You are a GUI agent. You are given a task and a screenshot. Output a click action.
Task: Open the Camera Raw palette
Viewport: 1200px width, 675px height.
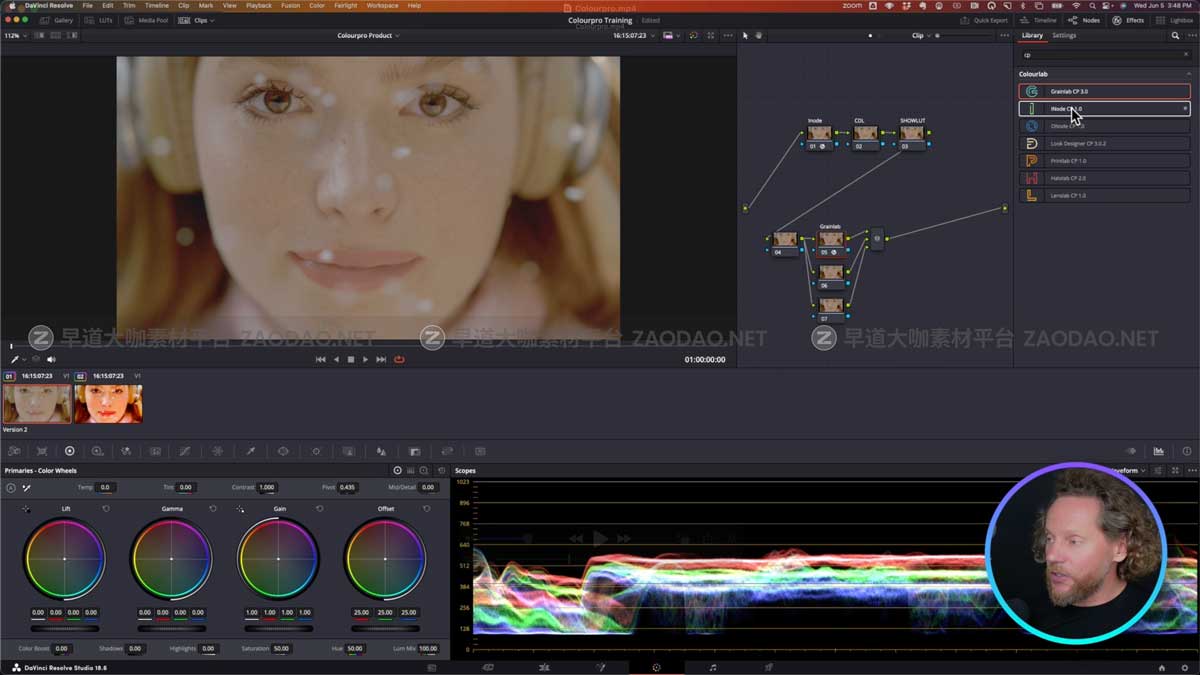(14, 451)
